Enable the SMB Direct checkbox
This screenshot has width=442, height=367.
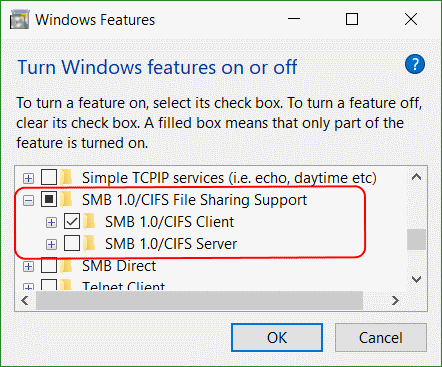[x=49, y=266]
